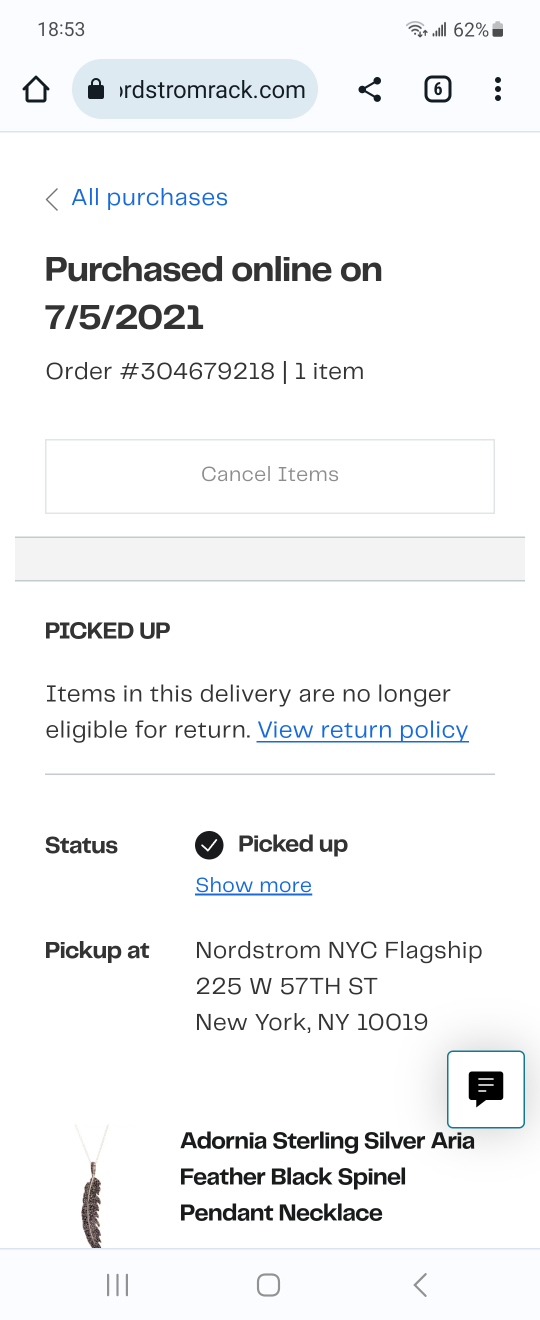Screen dimensions: 540x1320
Task: Tap the browser home icon
Action: click(x=36, y=90)
